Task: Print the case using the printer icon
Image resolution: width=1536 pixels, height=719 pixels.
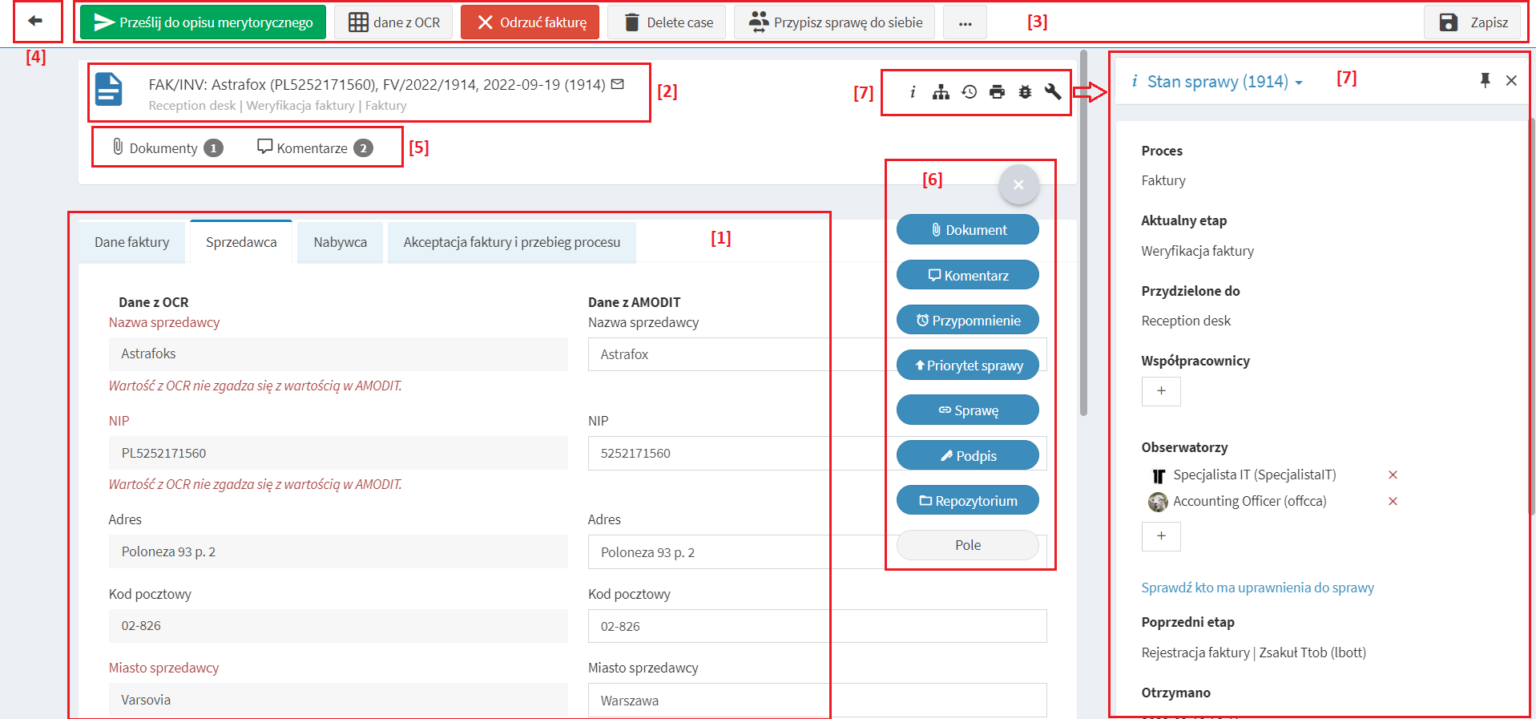Action: pyautogui.click(x=996, y=91)
